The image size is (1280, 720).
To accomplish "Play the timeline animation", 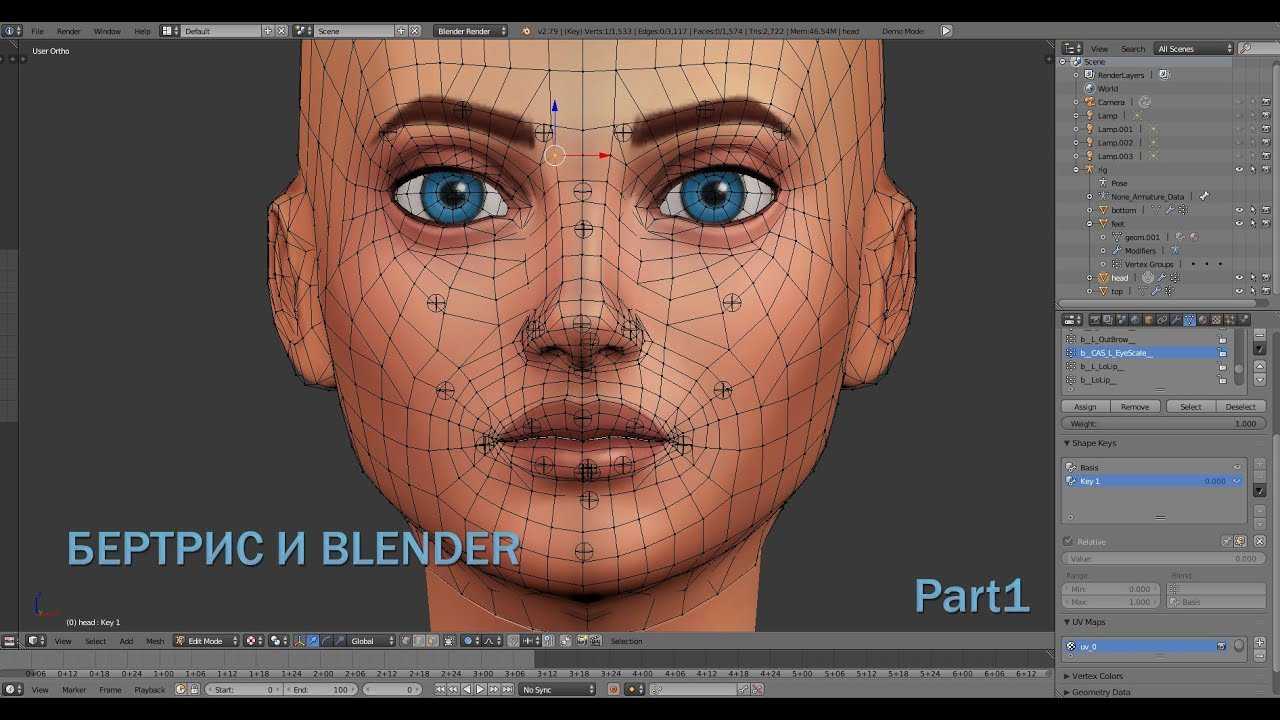I will (x=479, y=689).
